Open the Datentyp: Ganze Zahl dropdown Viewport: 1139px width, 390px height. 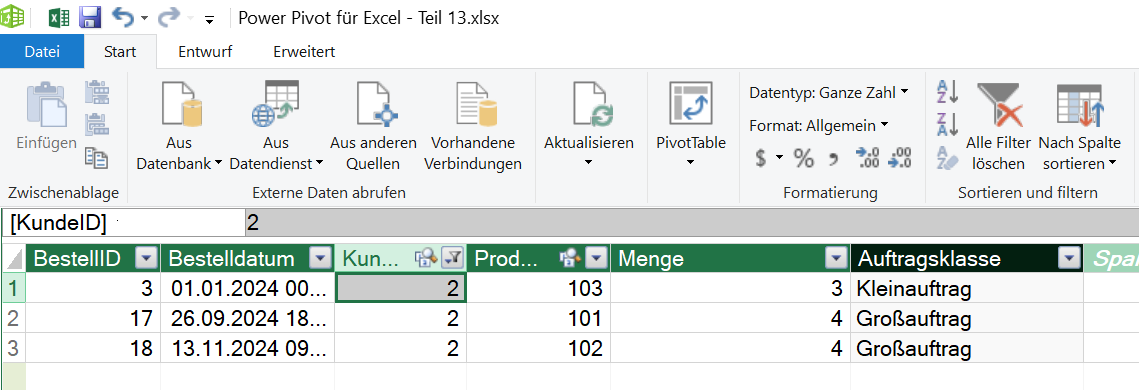[829, 93]
